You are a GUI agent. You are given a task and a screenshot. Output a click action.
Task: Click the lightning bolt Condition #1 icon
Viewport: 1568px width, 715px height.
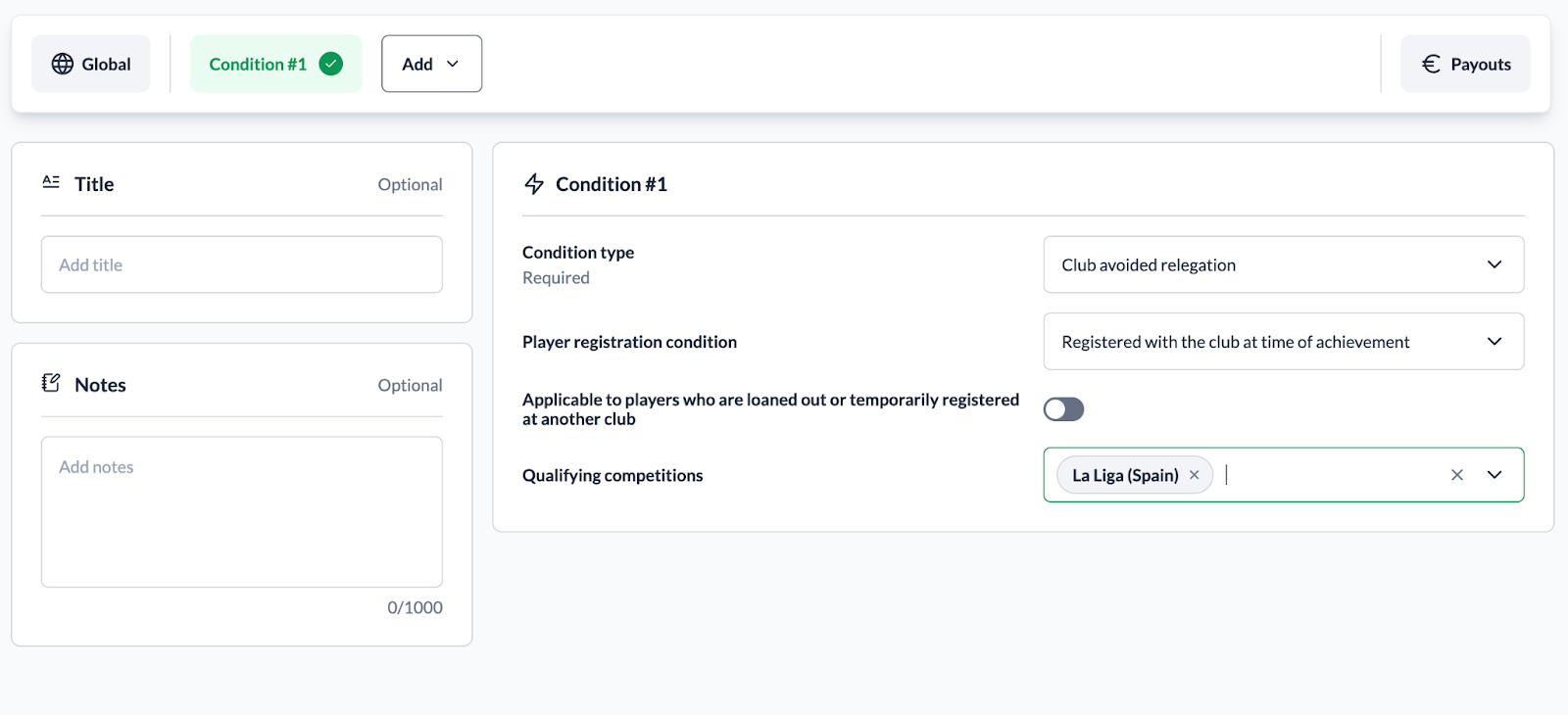(x=534, y=184)
